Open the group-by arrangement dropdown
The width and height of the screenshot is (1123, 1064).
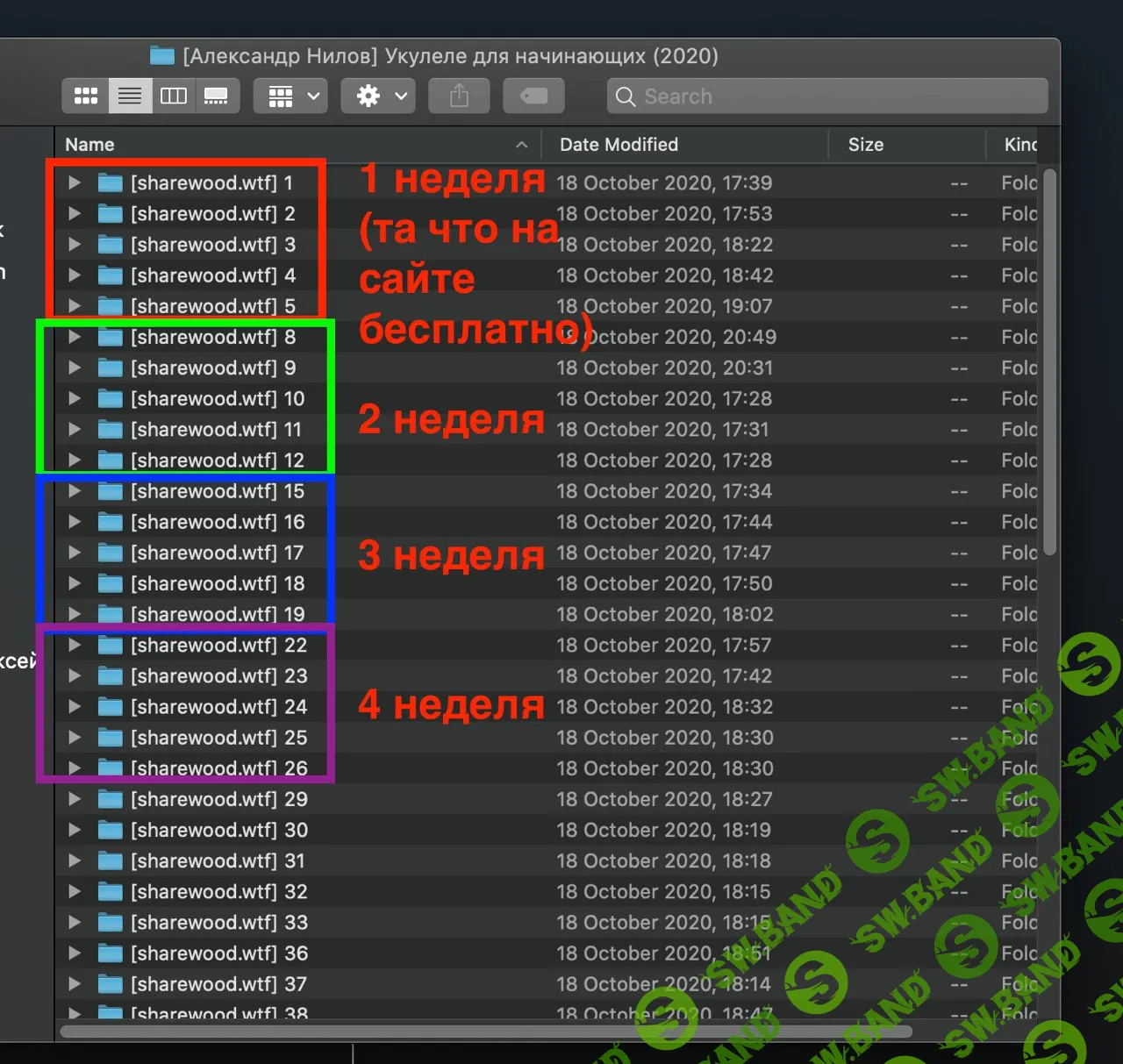291,96
